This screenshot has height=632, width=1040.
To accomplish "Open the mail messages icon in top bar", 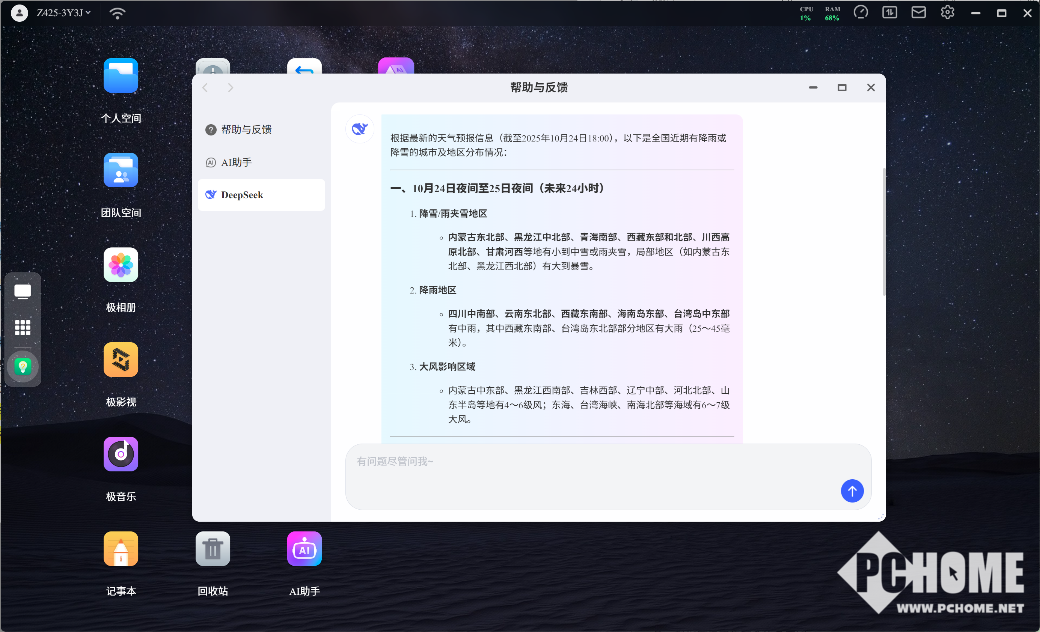I will click(918, 13).
